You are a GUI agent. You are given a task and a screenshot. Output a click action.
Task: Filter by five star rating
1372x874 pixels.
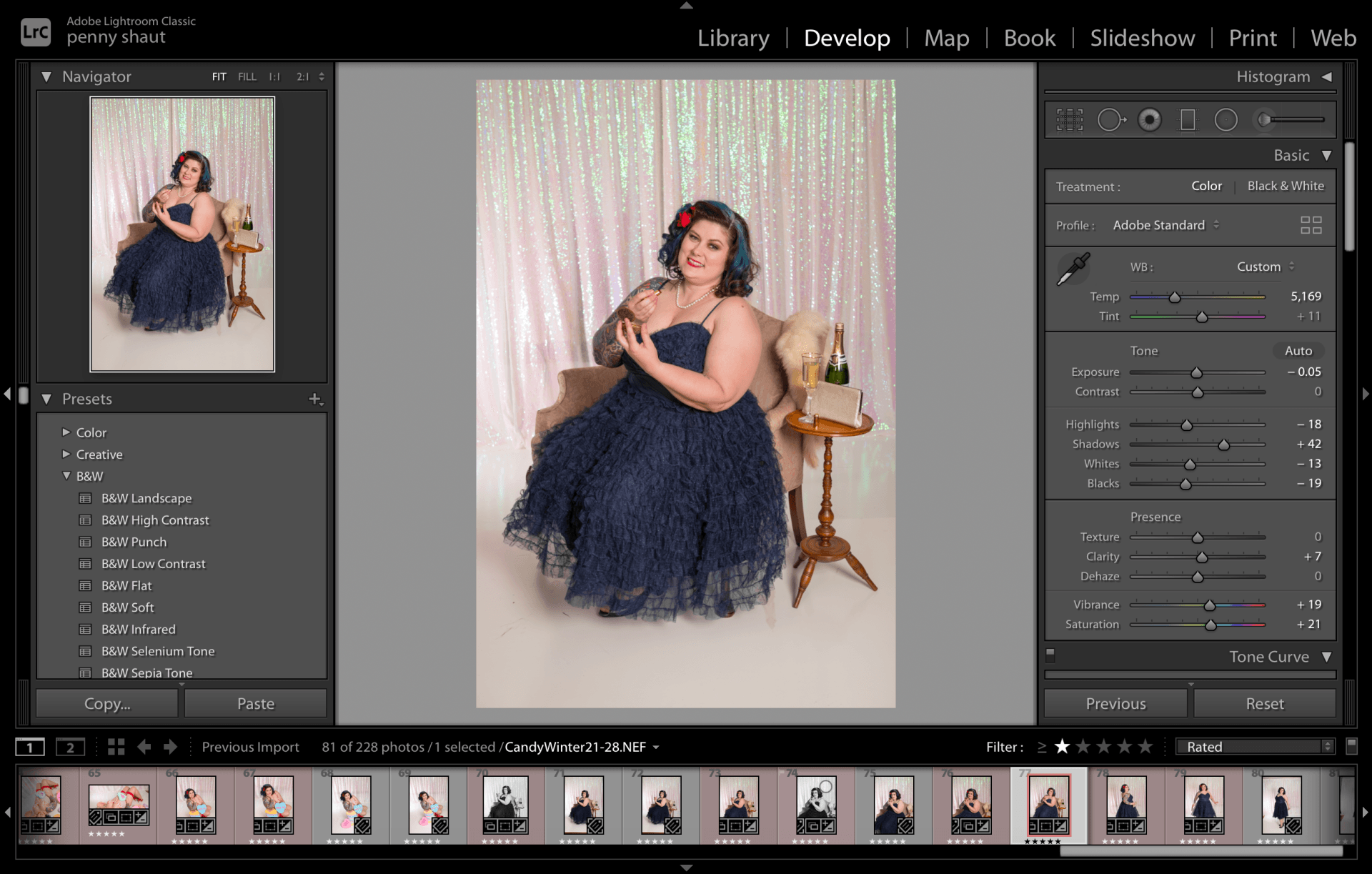point(1145,747)
